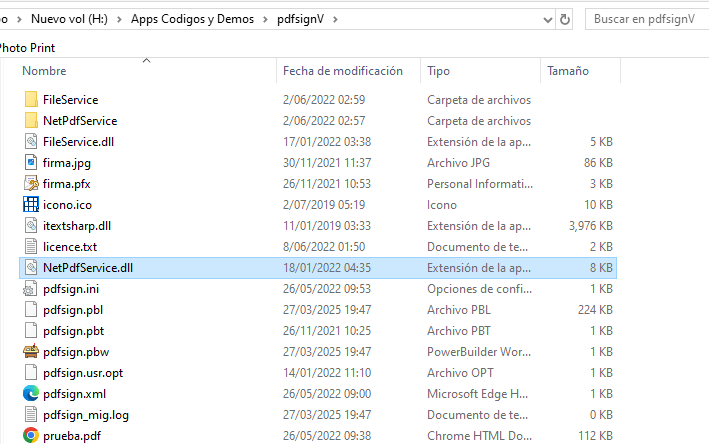Select the NetPdfService folder
This screenshot has width=709, height=444.
80,121
